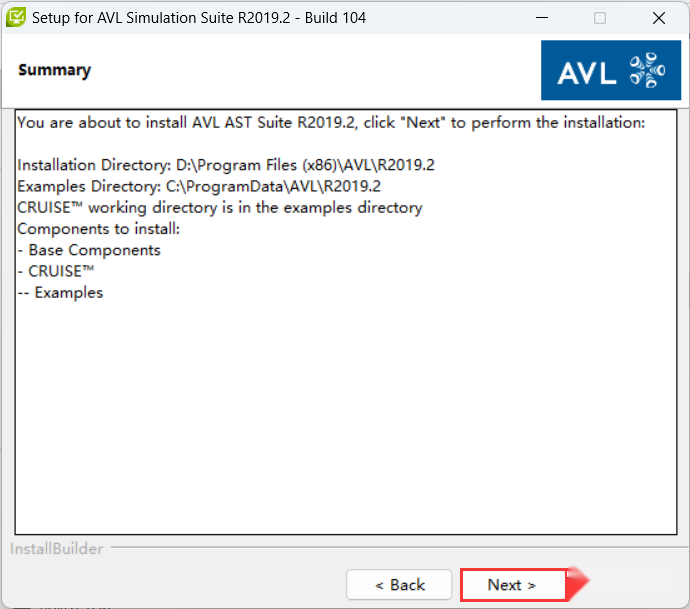Click the red arrow beside the Next button
Viewport: 690px width, 609px height.
pyautogui.click(x=578, y=584)
